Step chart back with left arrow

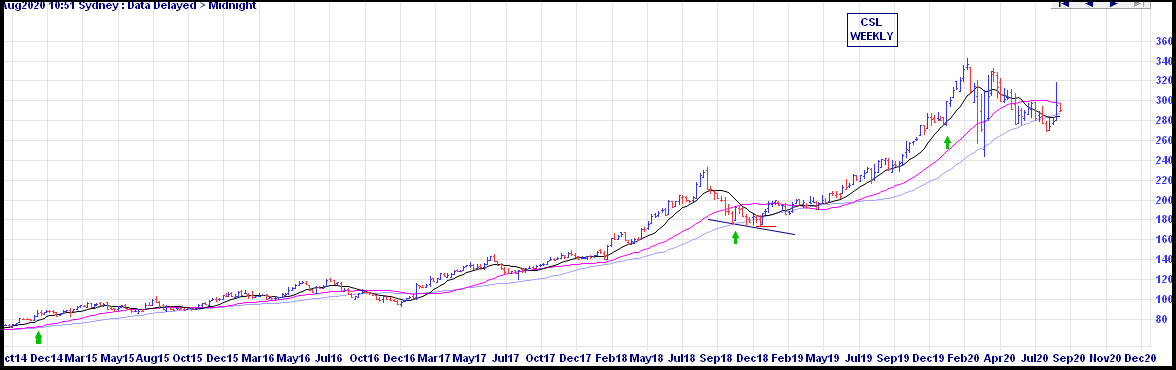pos(1089,4)
